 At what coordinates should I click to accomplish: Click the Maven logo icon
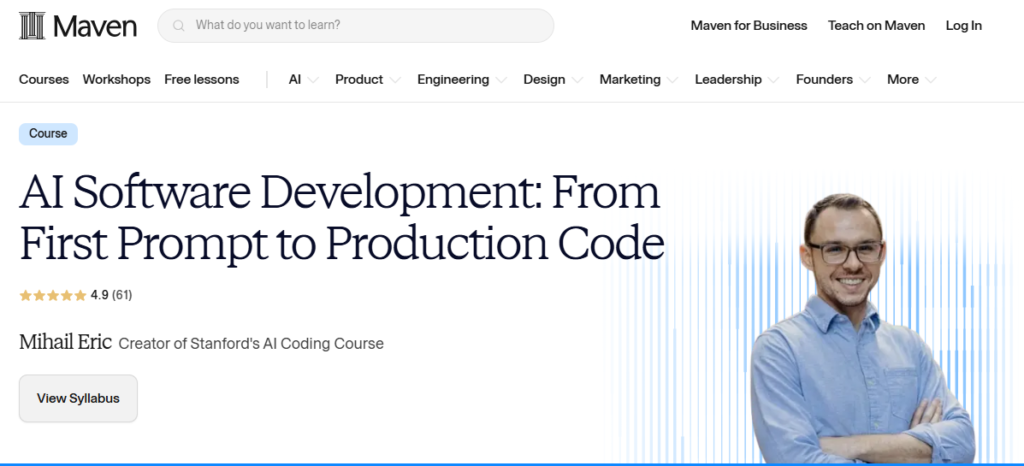pyautogui.click(x=32, y=26)
